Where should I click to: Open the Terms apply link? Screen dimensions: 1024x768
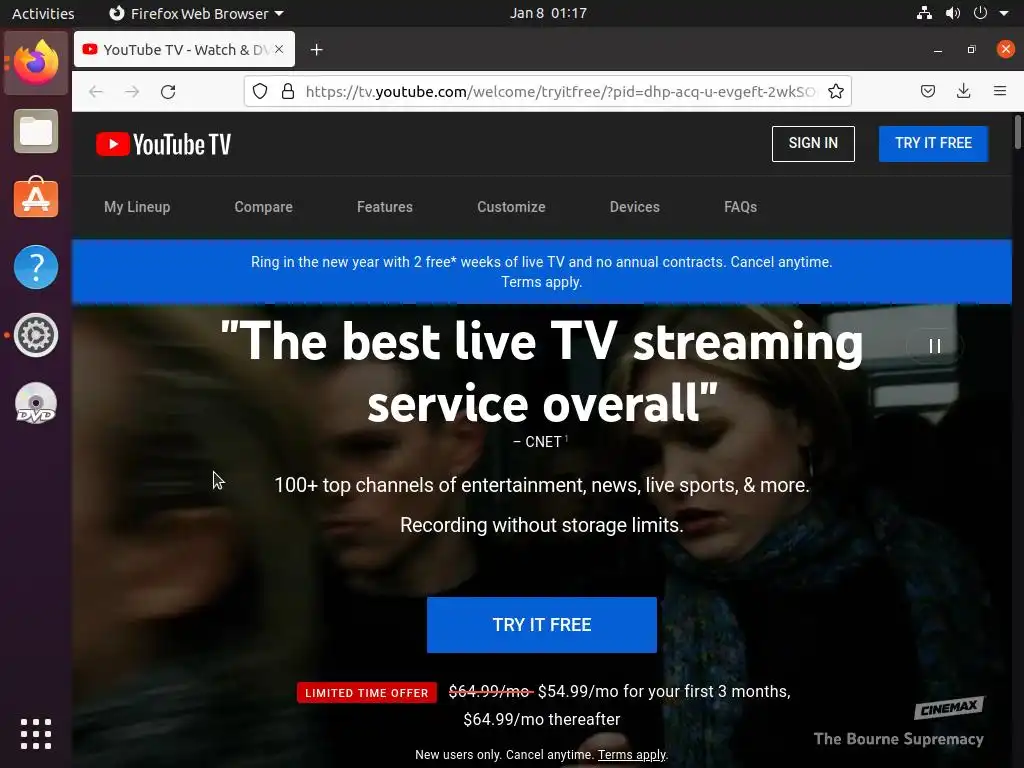[632, 755]
